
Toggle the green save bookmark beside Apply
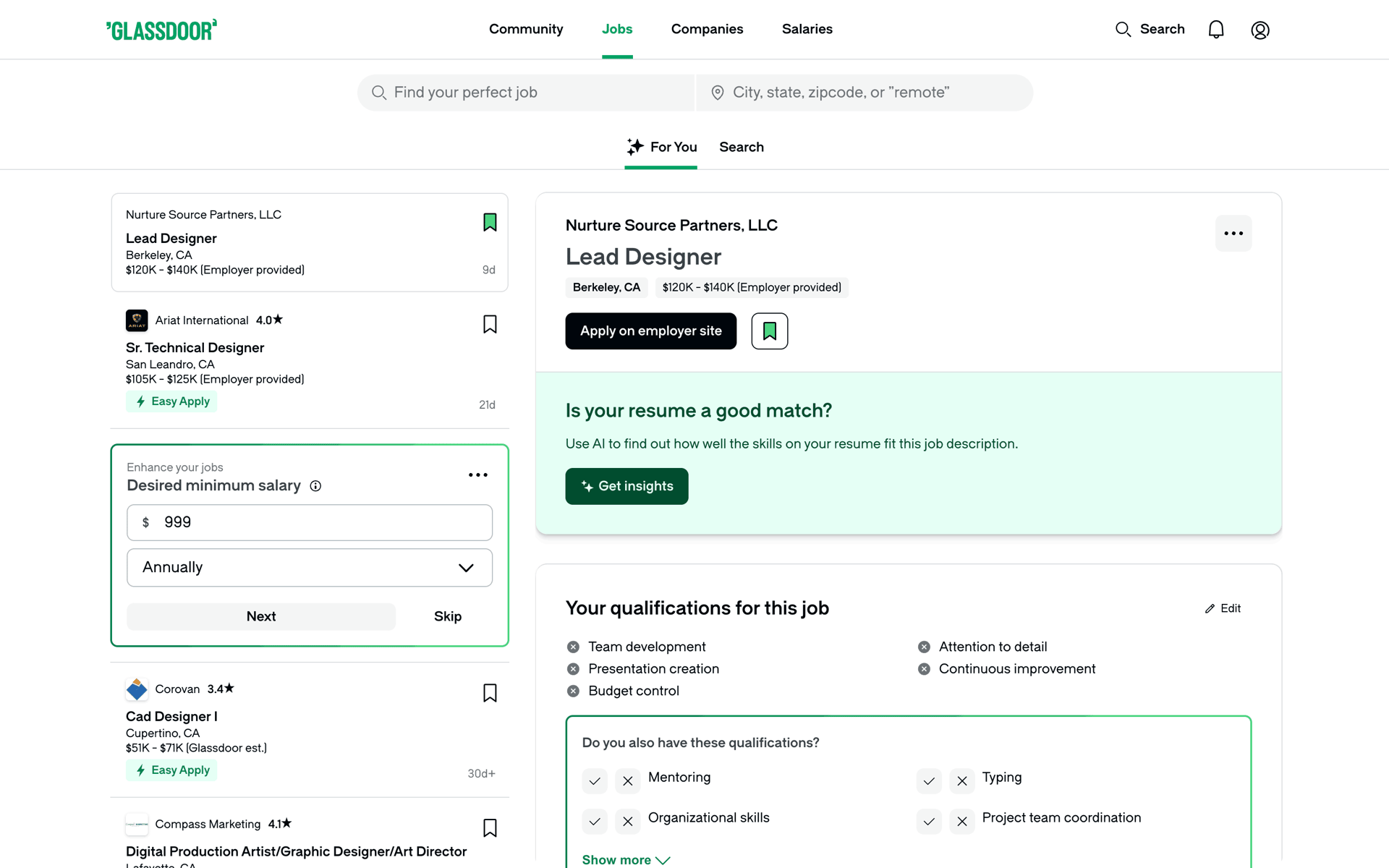tap(770, 331)
